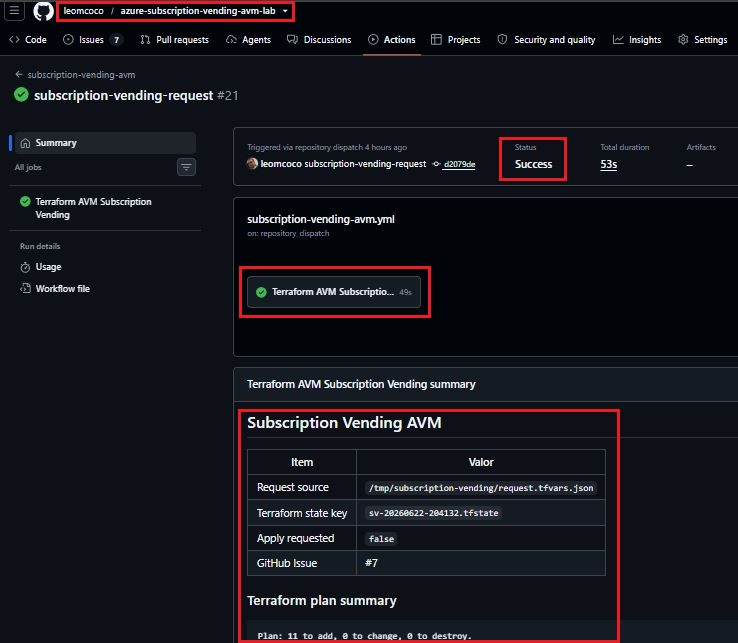
Task: Click the Workflow file icon
Action: coord(25,288)
